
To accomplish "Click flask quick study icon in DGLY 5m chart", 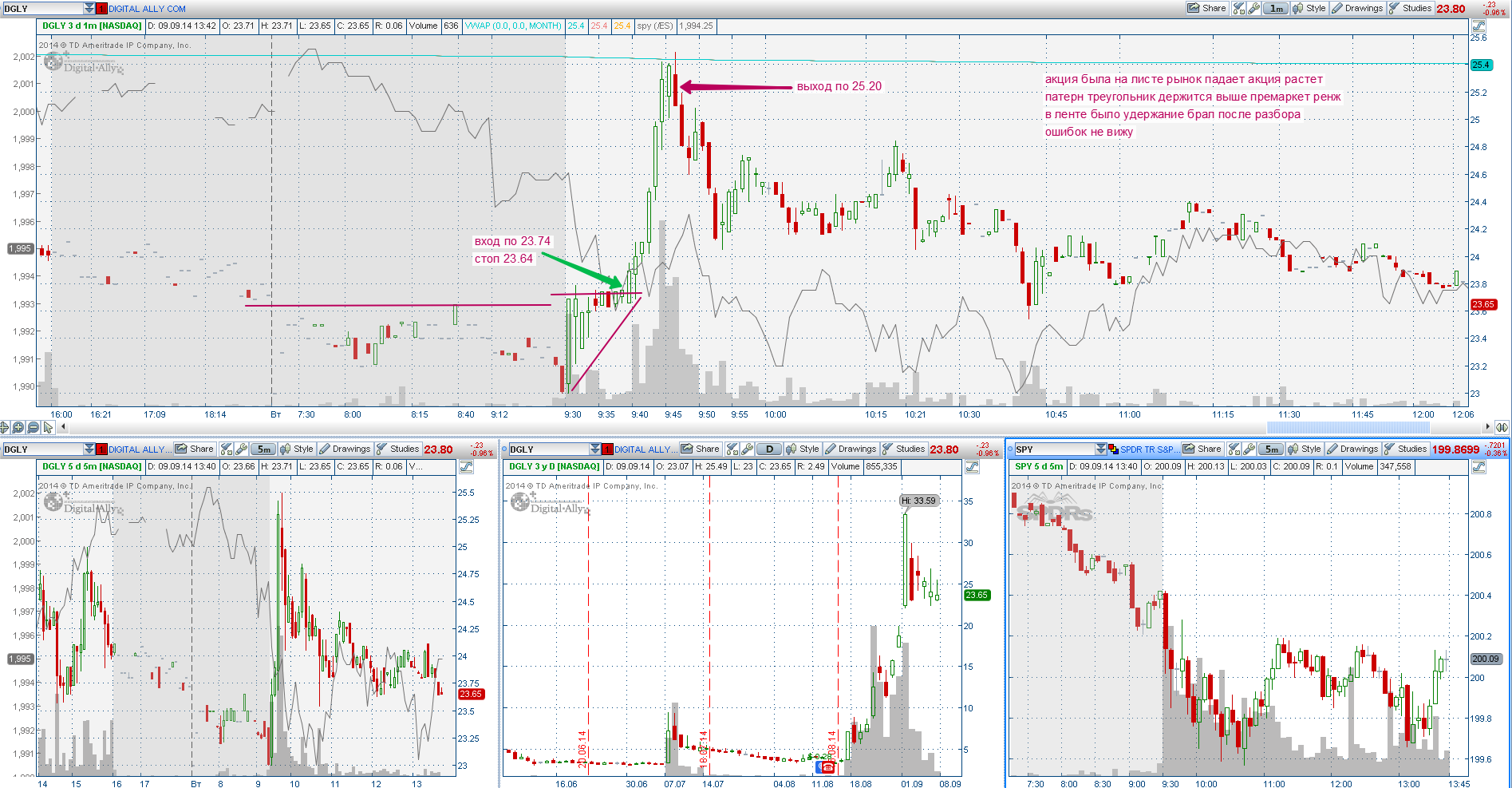I will pyautogui.click(x=227, y=449).
